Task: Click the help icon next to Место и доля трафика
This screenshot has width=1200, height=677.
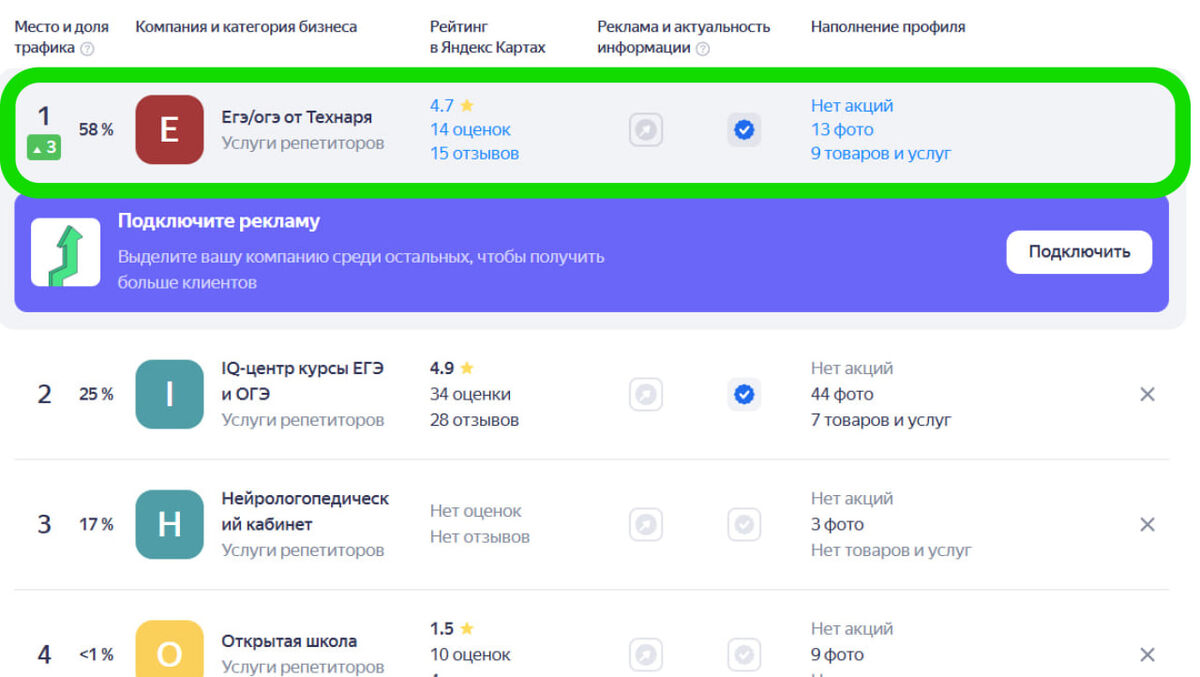Action: [x=87, y=48]
